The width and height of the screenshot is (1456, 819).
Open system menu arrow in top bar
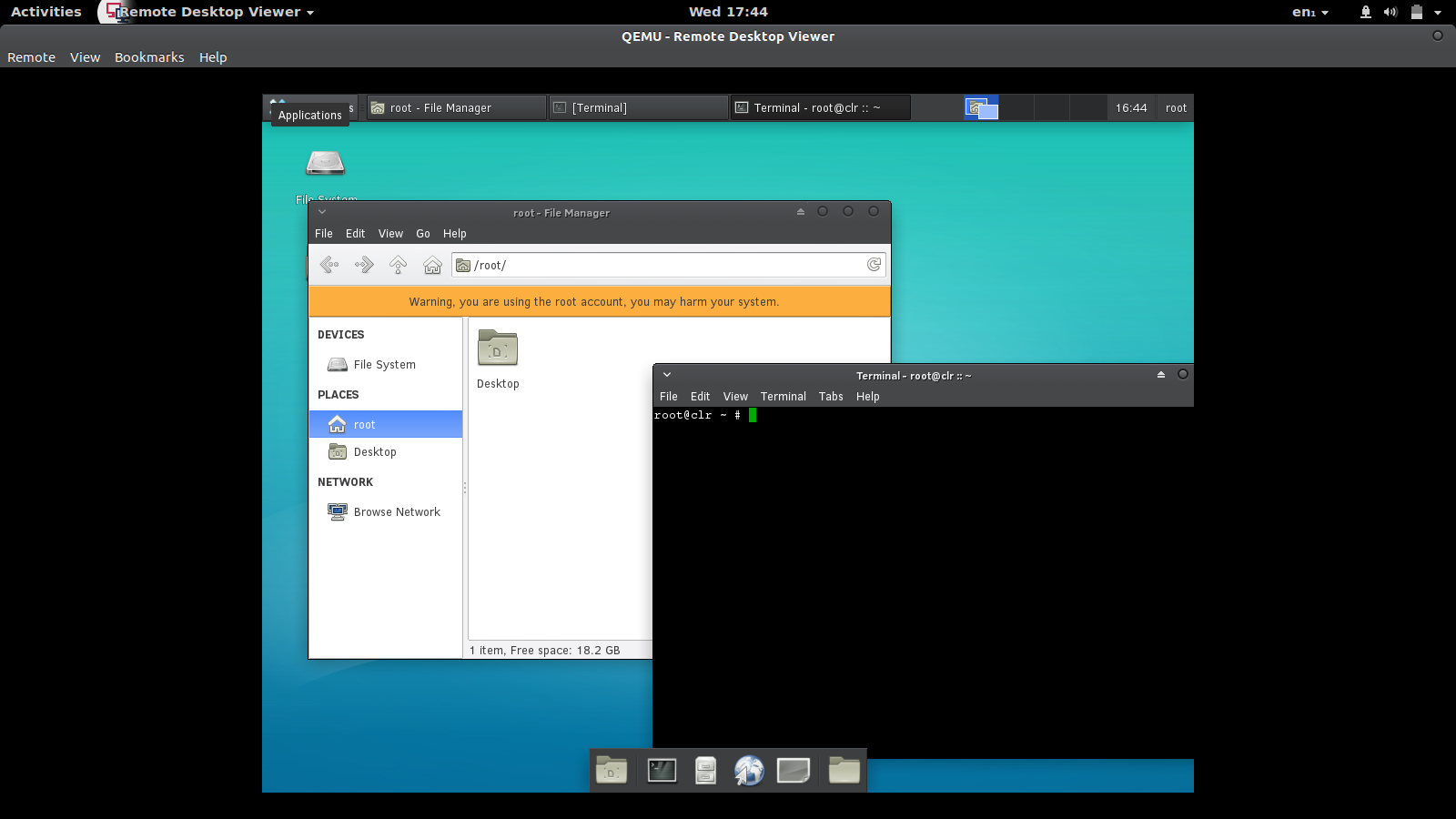pos(1438,13)
